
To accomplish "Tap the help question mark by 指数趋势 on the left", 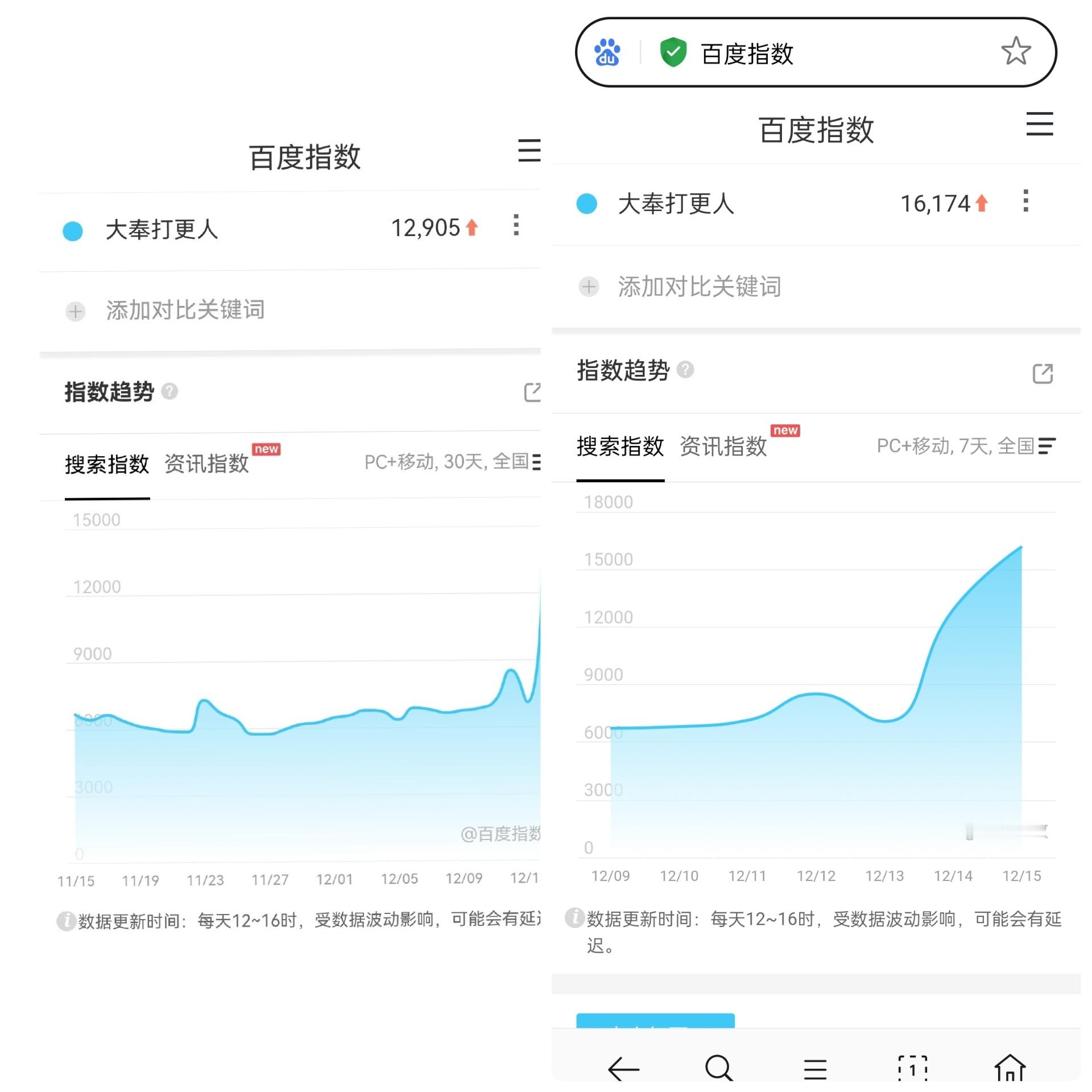I will [169, 391].
